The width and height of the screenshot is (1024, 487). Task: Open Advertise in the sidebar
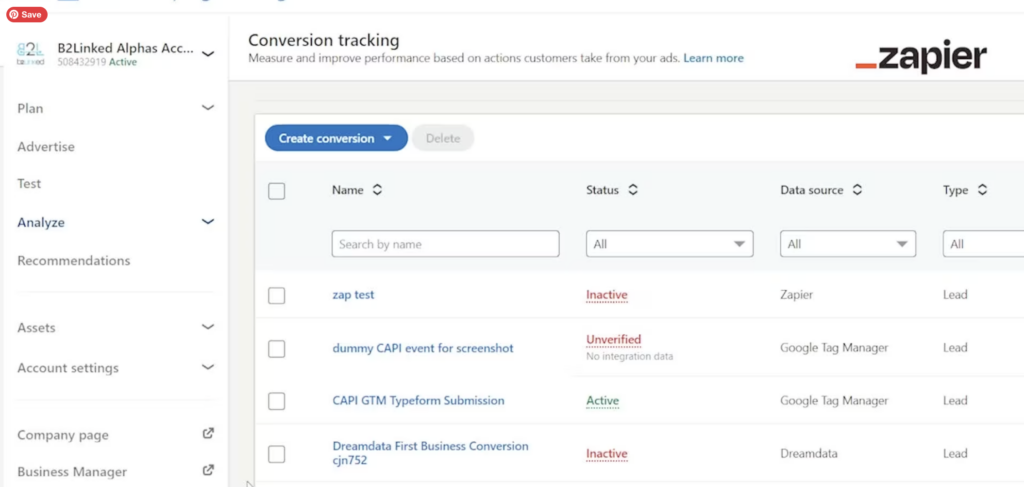click(x=46, y=147)
